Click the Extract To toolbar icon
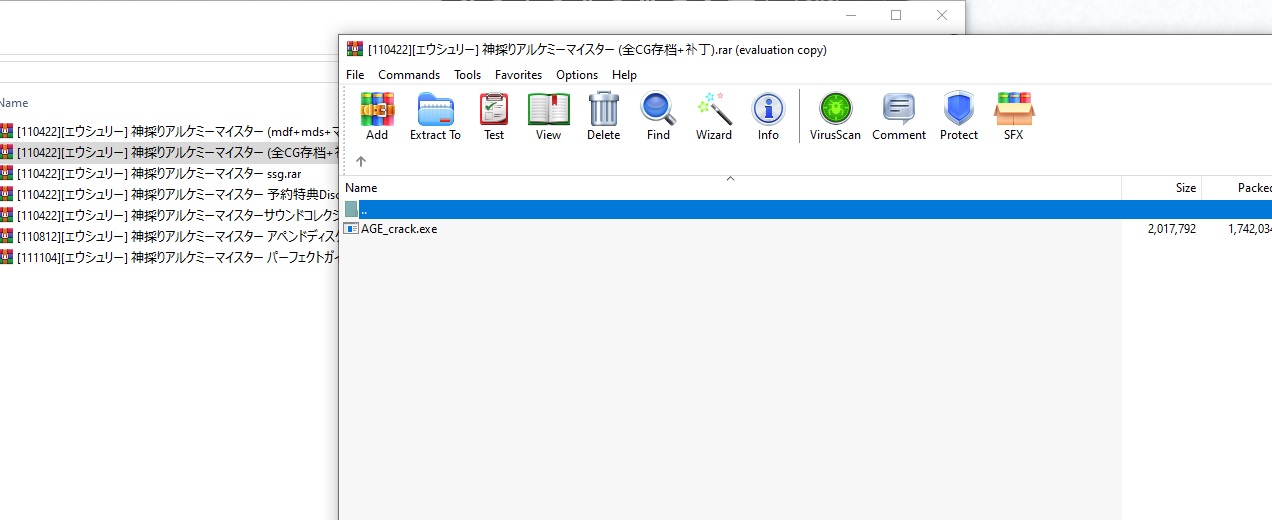 pos(435,116)
